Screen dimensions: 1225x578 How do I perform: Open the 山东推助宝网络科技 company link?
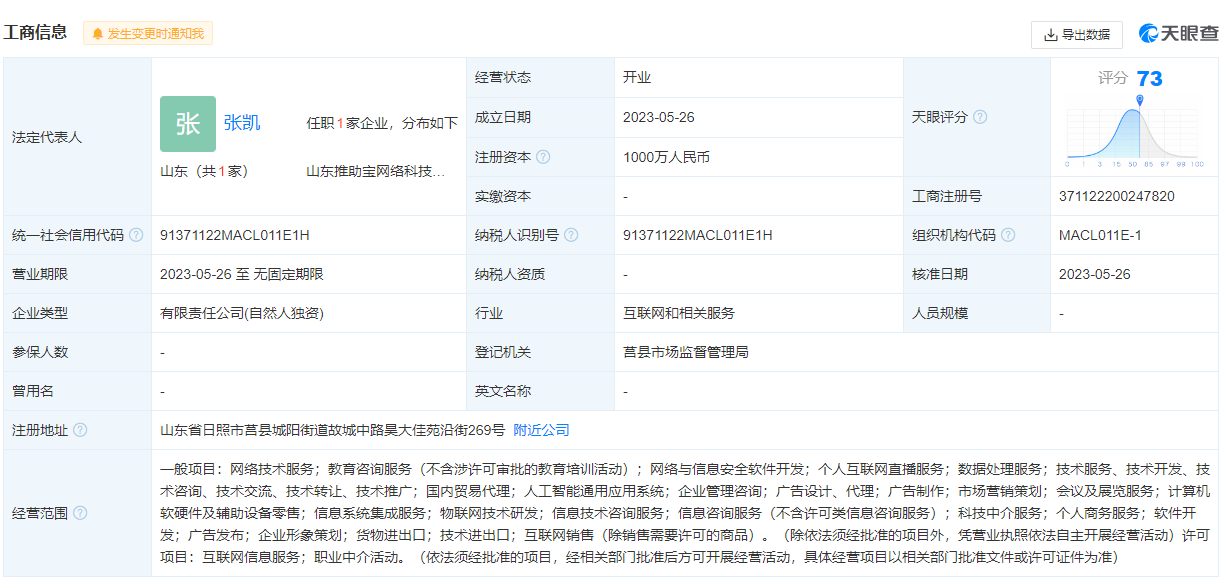[x=376, y=171]
